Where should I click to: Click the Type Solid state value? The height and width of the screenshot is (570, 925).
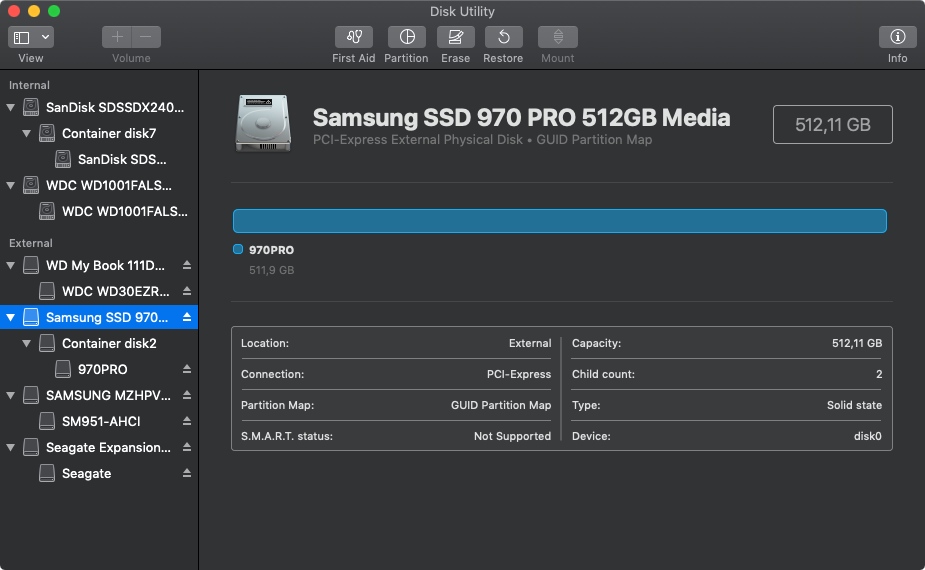point(854,405)
